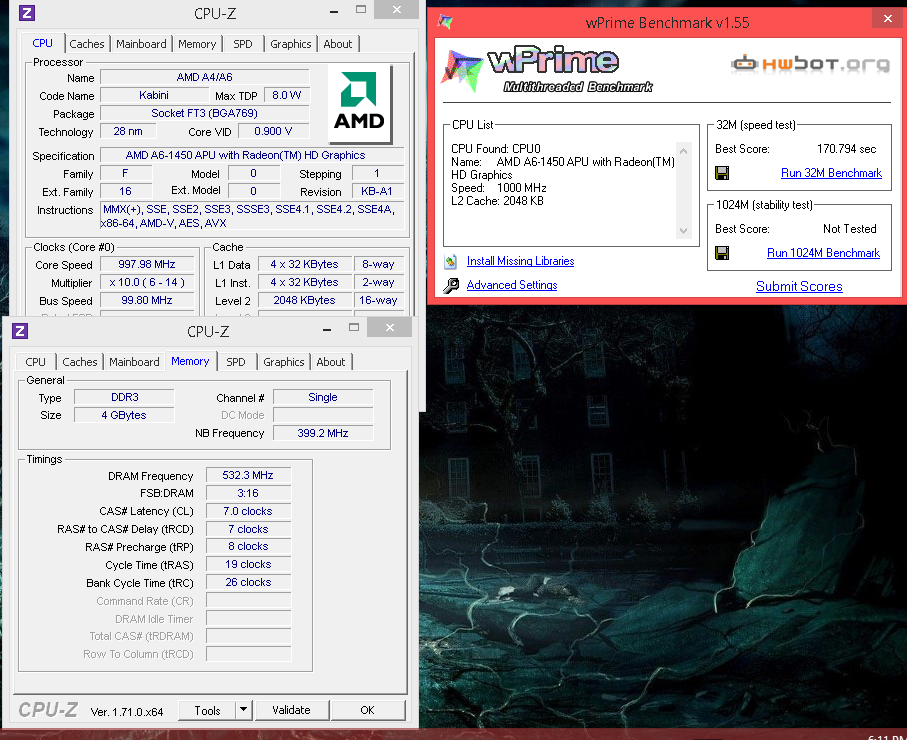Click the Bus Speed 99.80 MHz field
The image size is (907, 740).
tap(147, 300)
